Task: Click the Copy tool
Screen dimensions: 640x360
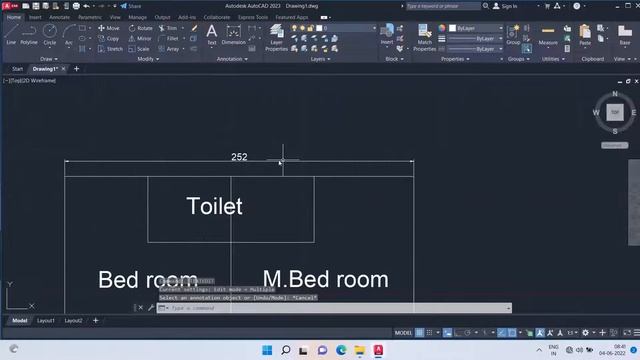Action: click(109, 38)
